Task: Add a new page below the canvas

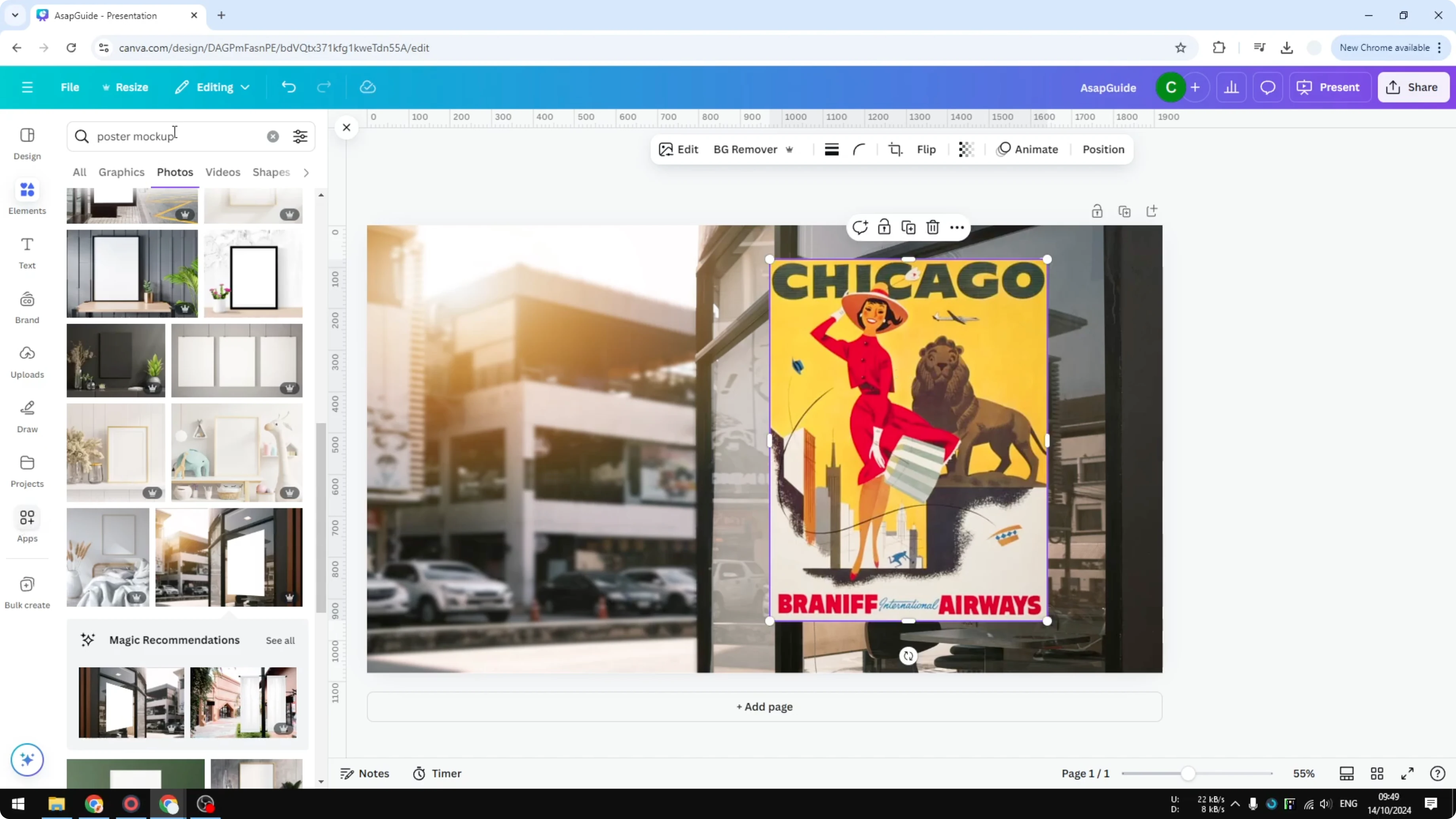Action: [764, 707]
